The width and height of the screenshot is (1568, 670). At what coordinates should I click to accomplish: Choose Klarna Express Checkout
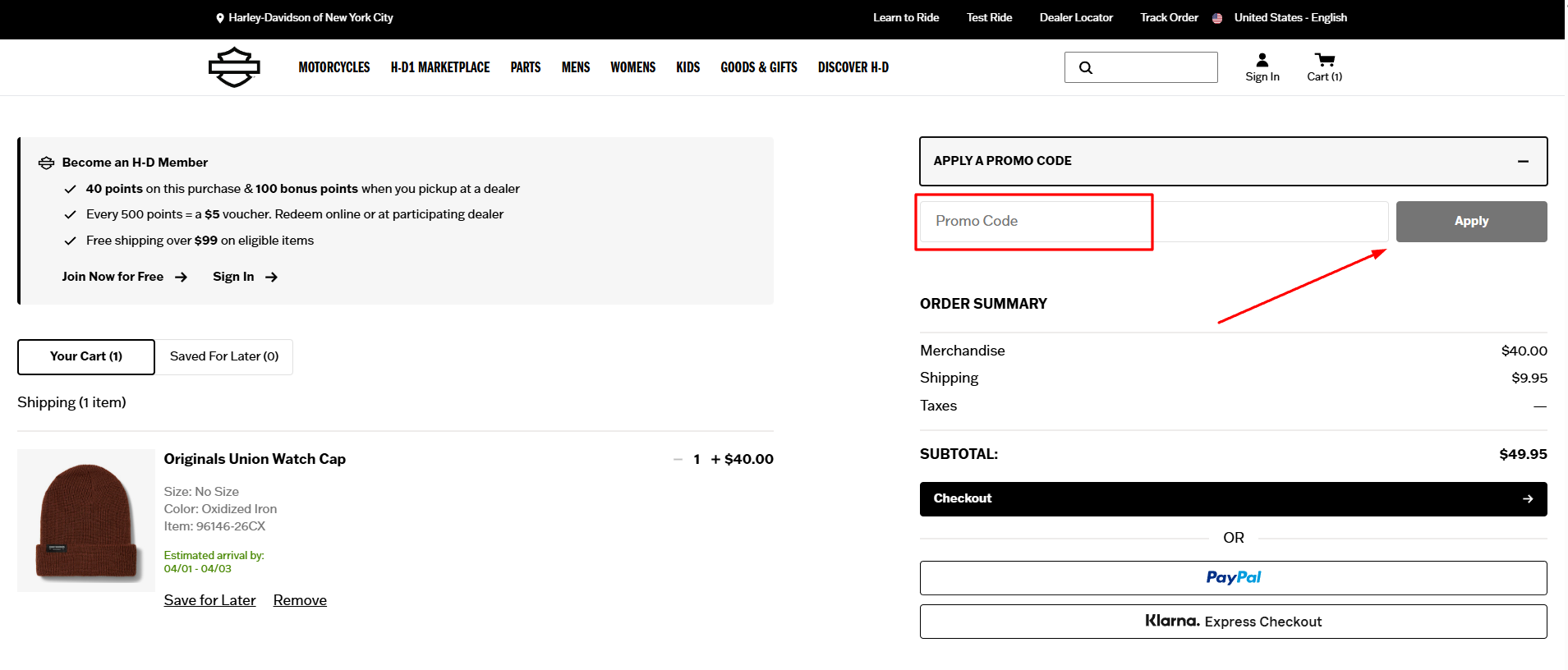click(1233, 622)
